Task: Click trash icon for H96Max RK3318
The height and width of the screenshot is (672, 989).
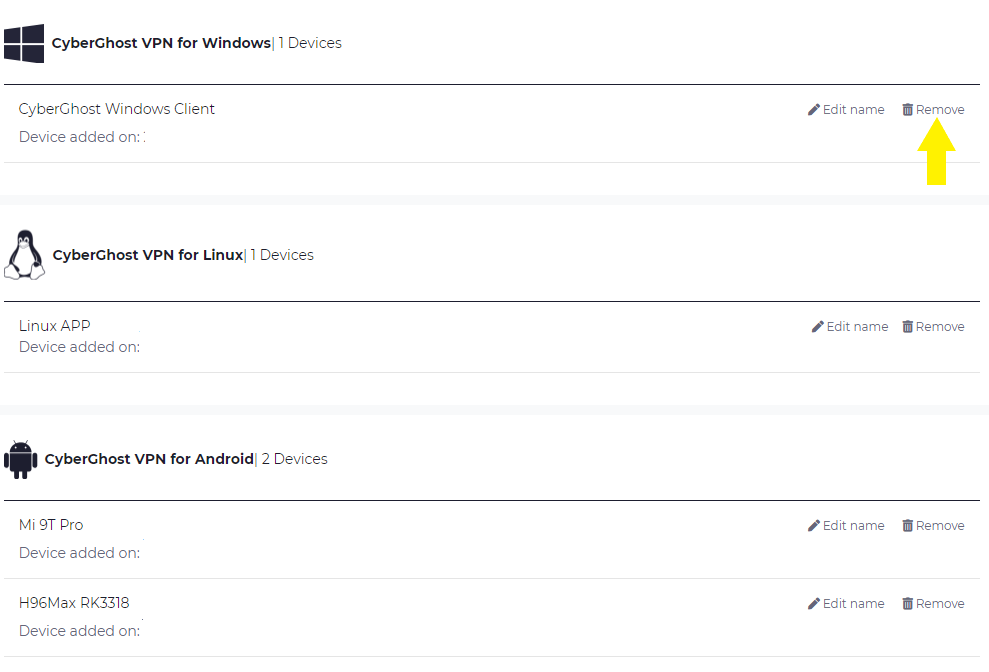Action: click(x=908, y=604)
